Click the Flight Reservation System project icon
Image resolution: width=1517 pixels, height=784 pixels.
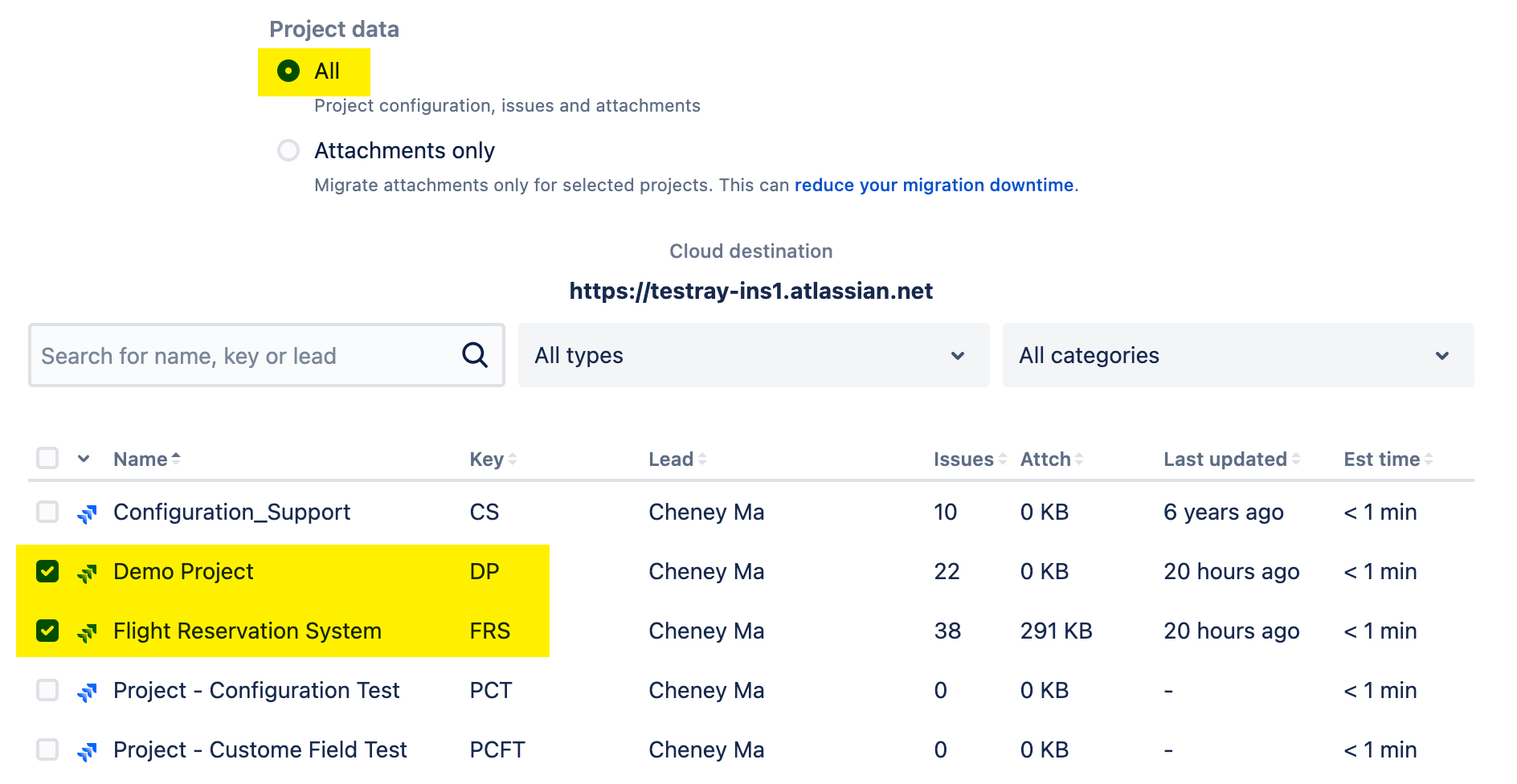pos(87,631)
